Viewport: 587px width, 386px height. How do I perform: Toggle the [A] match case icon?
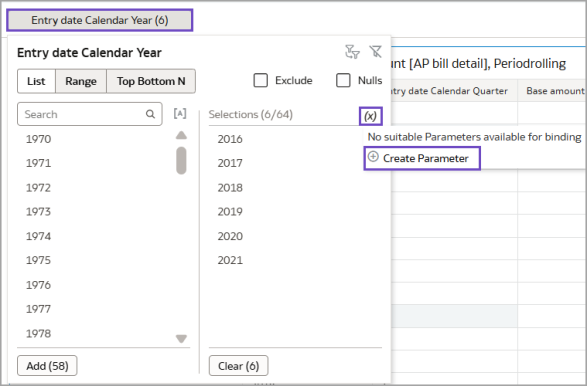click(180, 113)
